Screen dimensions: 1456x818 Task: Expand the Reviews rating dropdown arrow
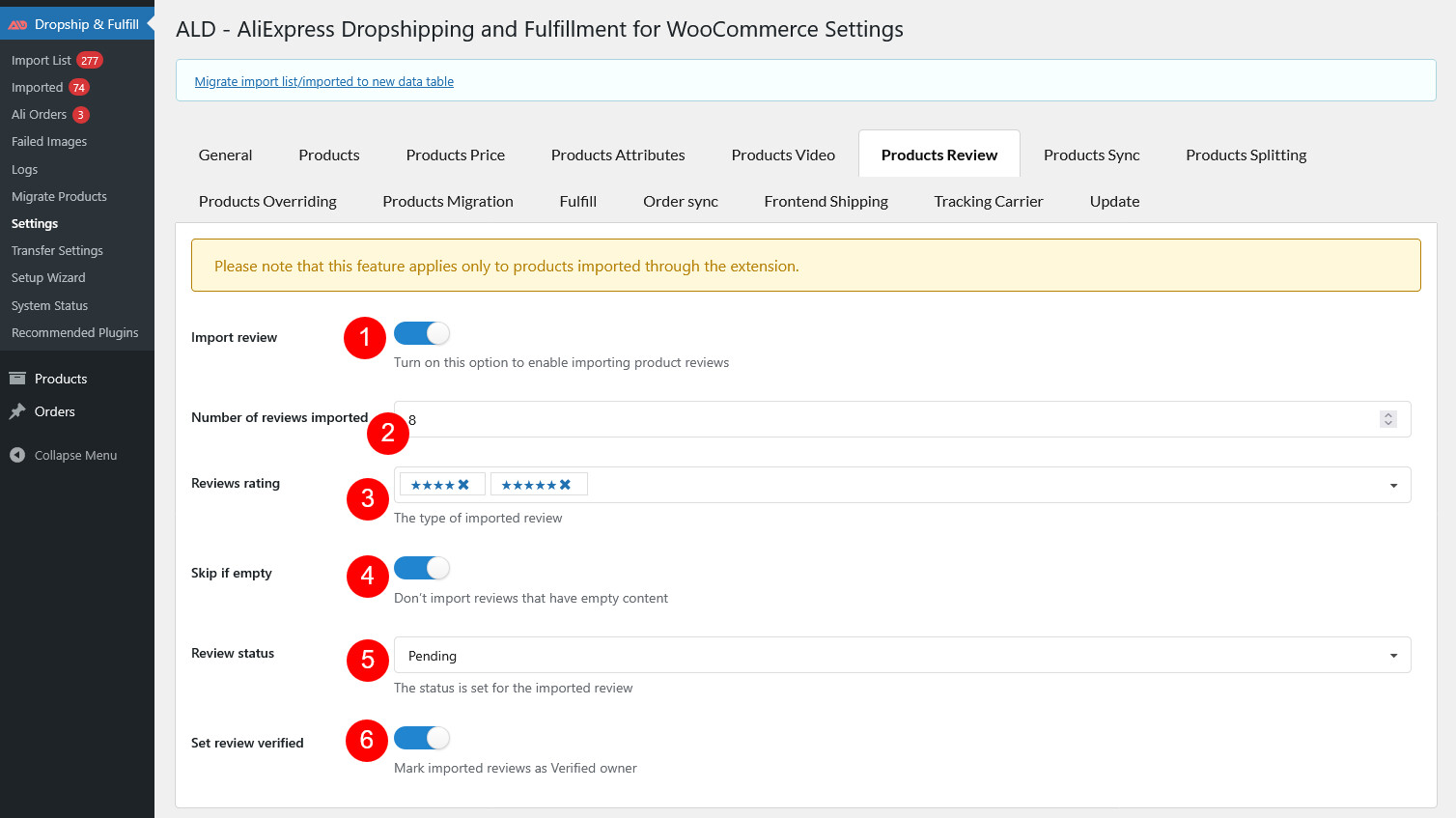pos(1393,485)
